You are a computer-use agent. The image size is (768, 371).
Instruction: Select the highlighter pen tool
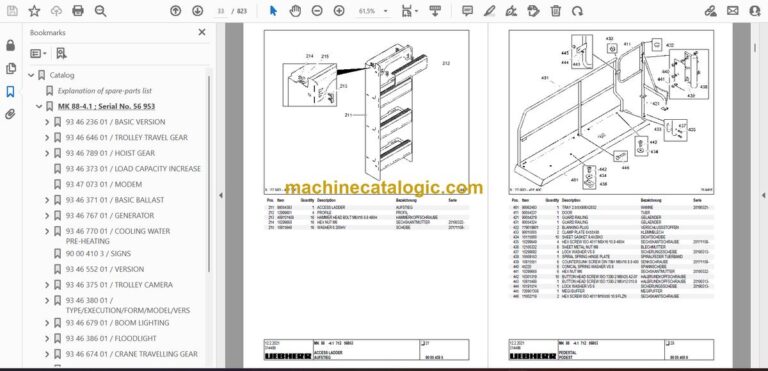pyautogui.click(x=489, y=11)
